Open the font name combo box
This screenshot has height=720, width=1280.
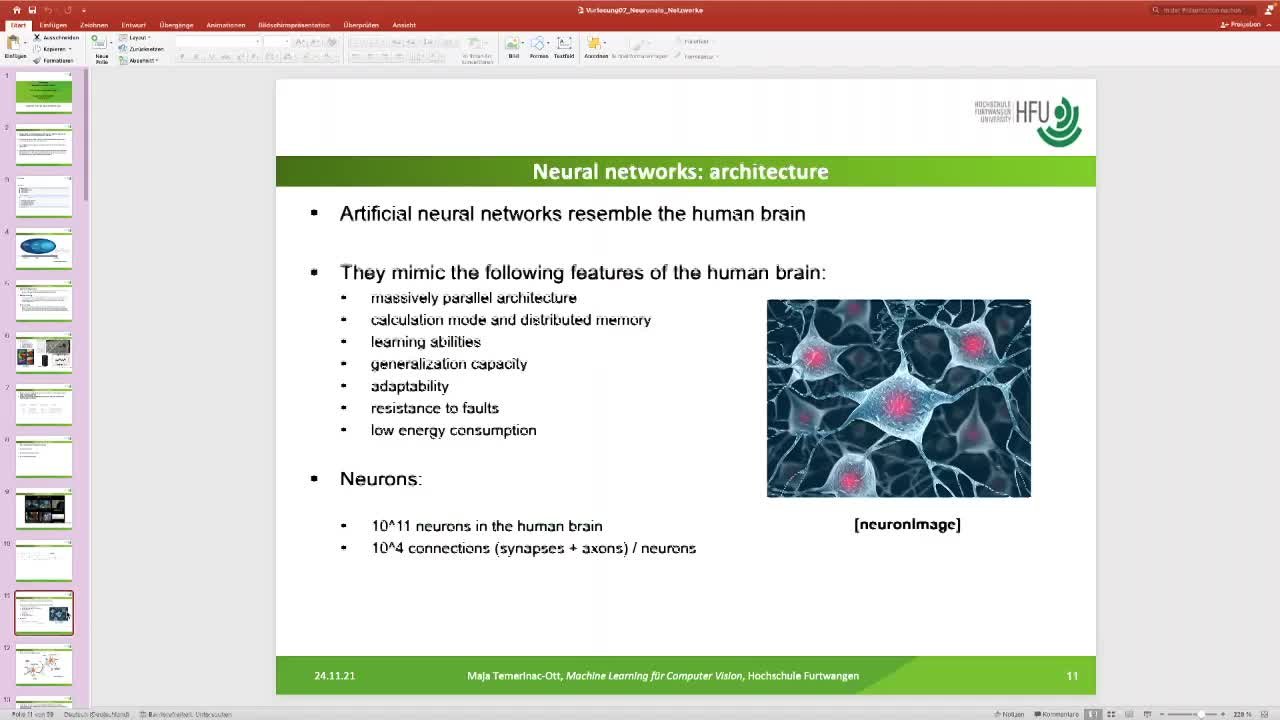(218, 41)
